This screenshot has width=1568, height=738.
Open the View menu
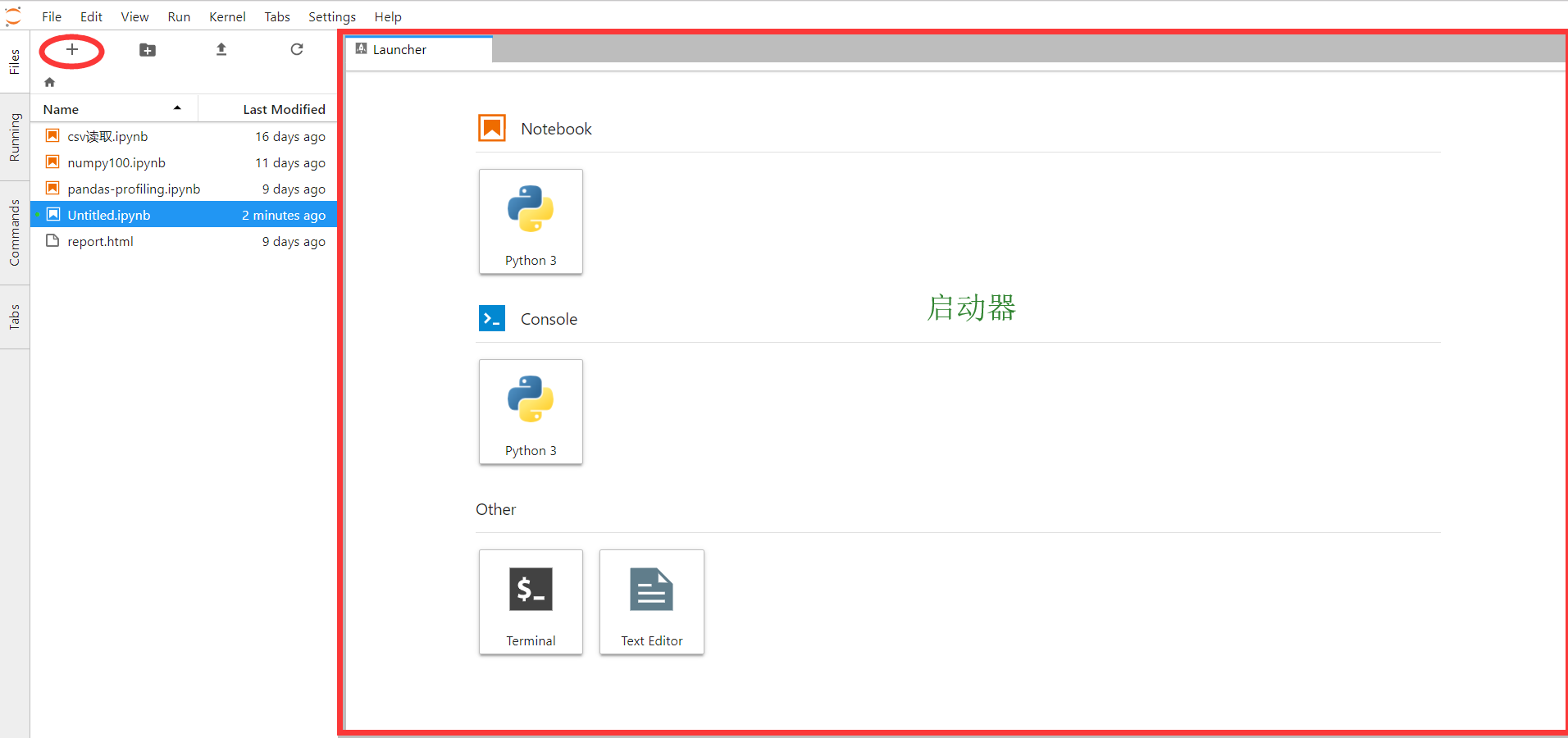134,16
